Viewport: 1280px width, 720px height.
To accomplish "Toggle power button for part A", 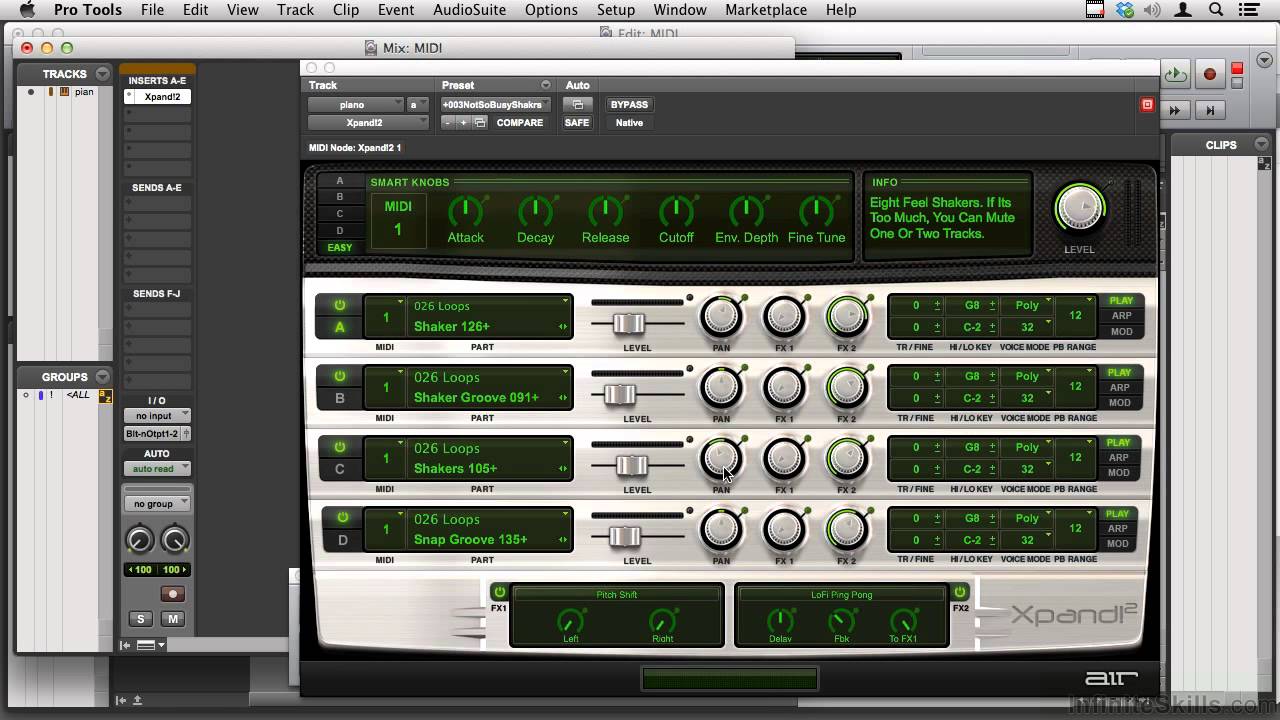I will coord(340,305).
